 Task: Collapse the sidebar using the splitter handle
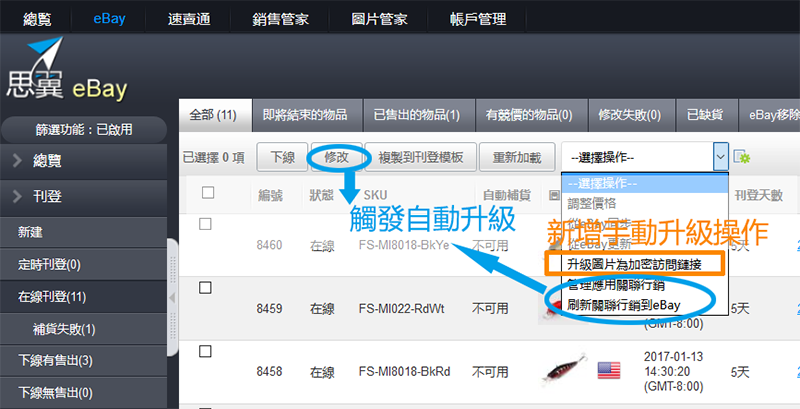(172, 298)
